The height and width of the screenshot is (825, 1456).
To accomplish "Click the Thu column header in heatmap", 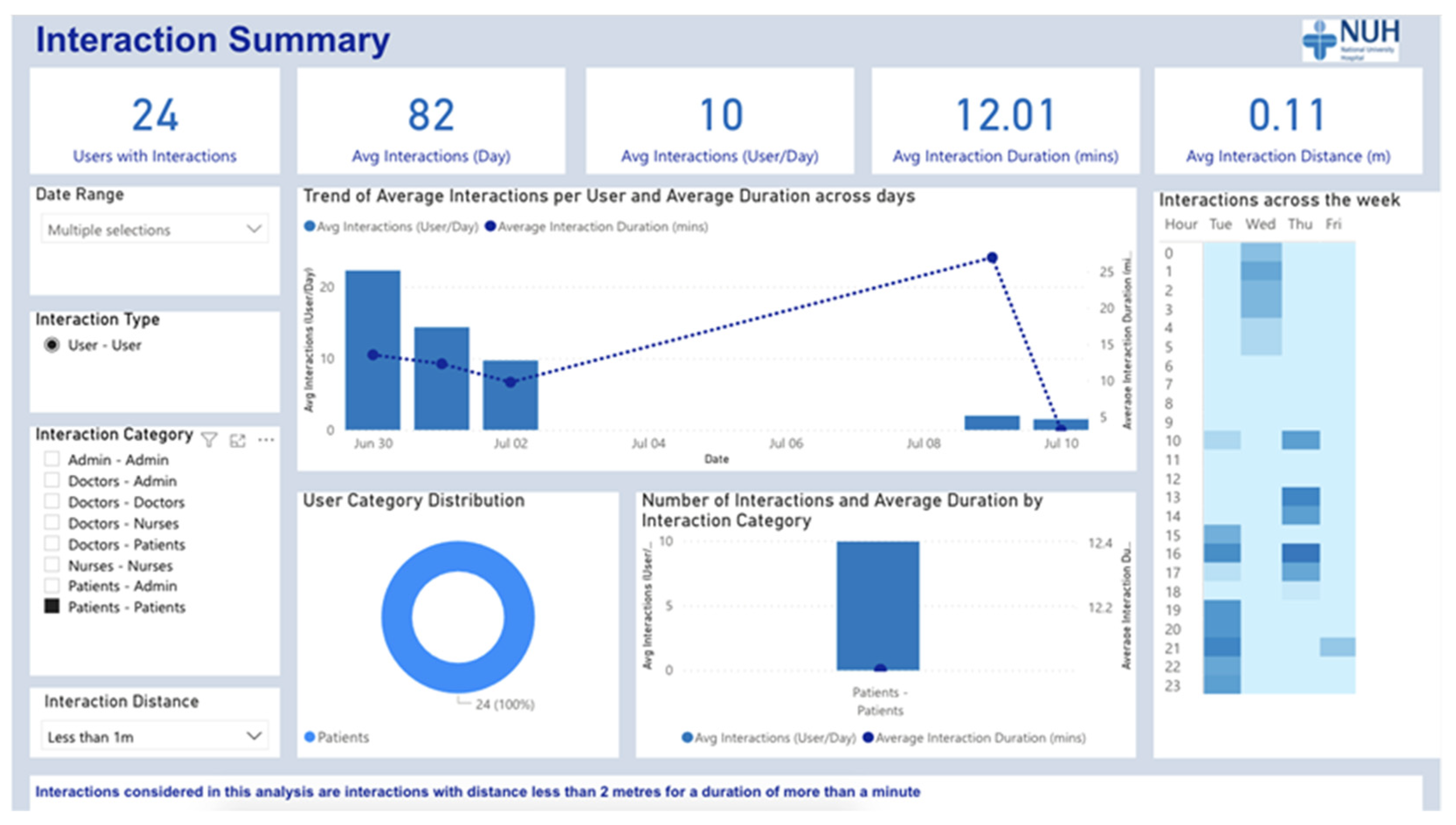I will point(1300,224).
